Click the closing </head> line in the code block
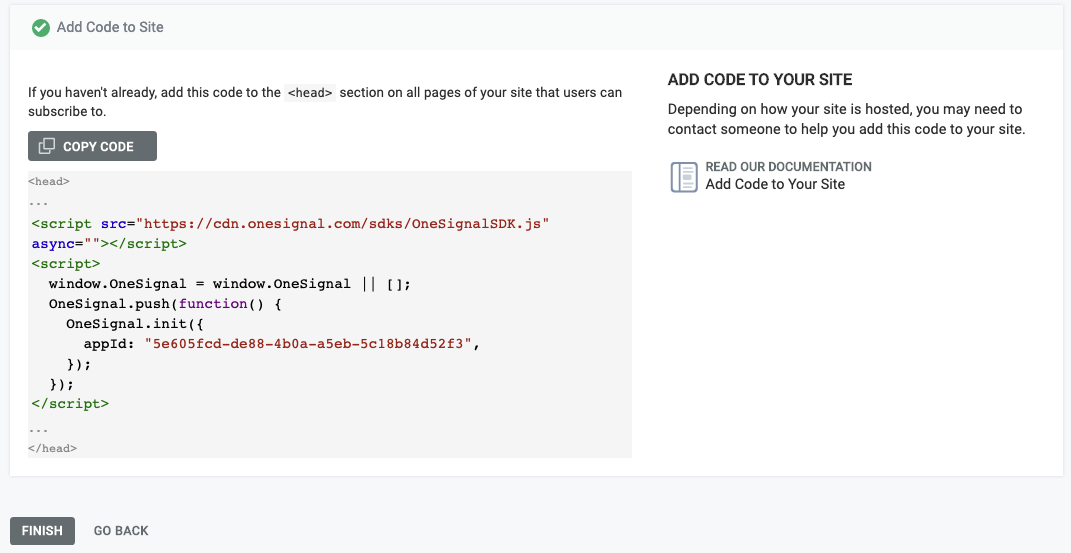 tap(52, 449)
